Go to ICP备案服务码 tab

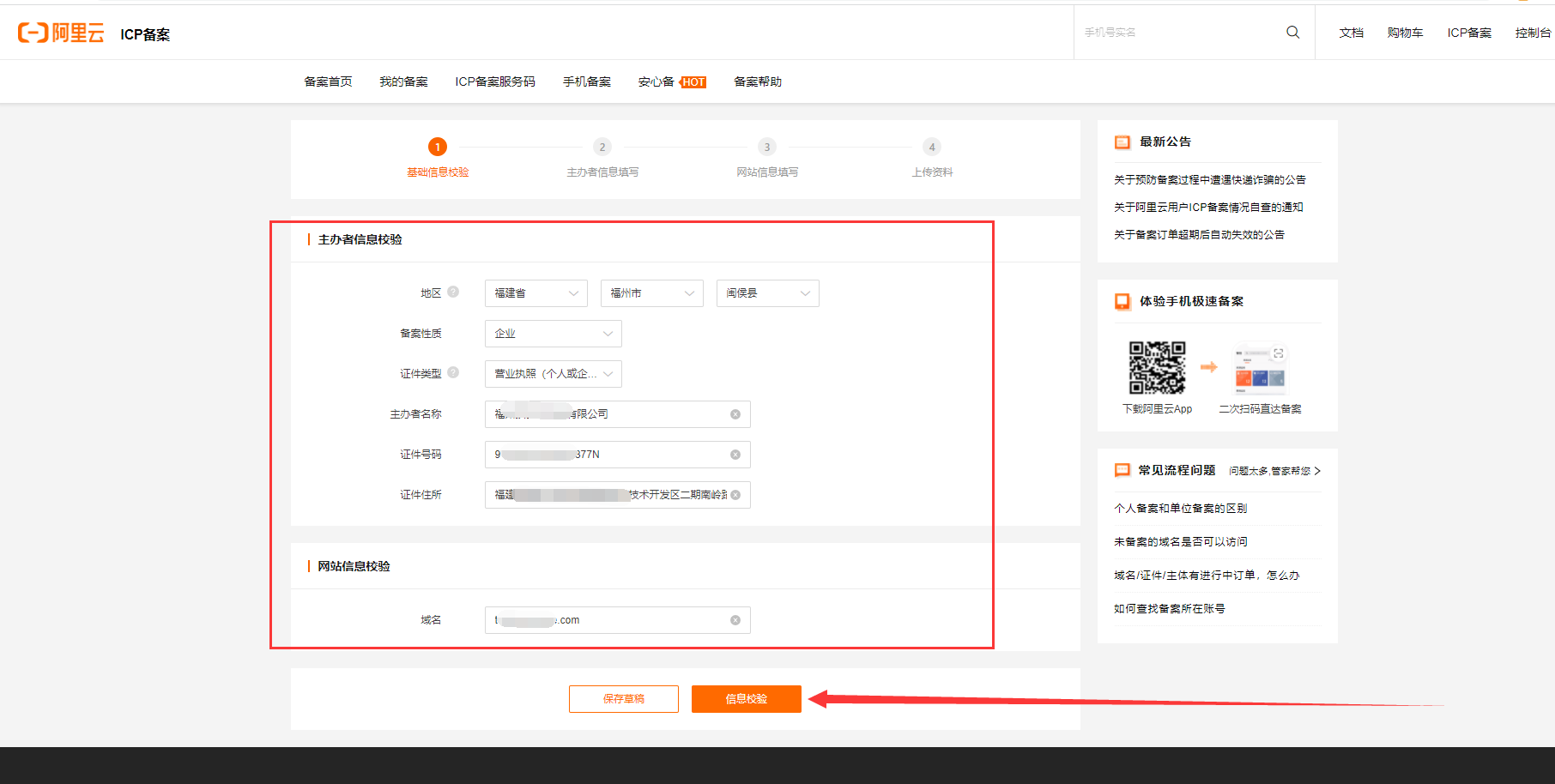pos(495,81)
